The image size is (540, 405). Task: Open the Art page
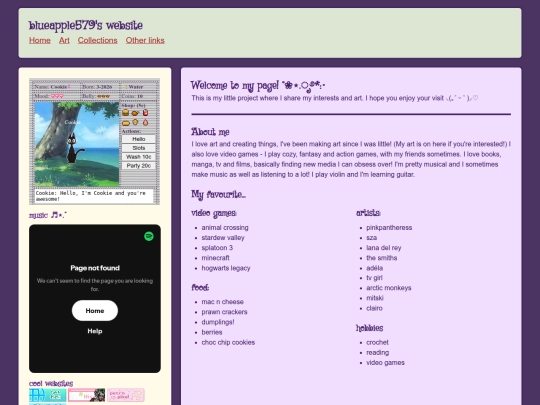[x=64, y=40]
